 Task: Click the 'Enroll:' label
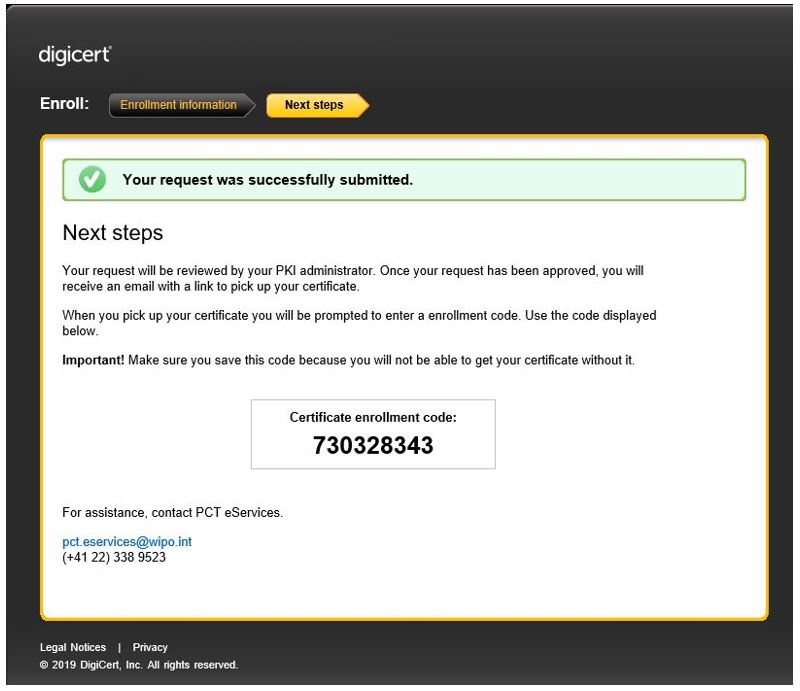65,104
